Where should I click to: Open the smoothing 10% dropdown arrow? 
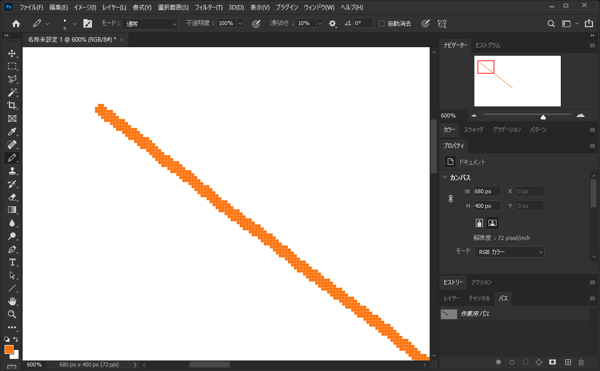click(x=320, y=24)
